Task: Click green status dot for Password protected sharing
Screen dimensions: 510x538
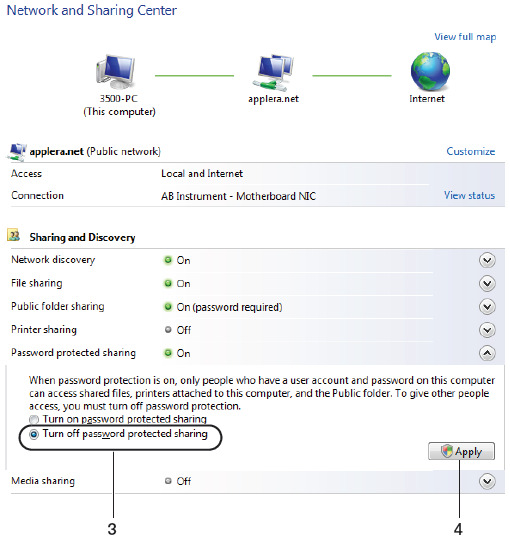Action: pos(168,353)
